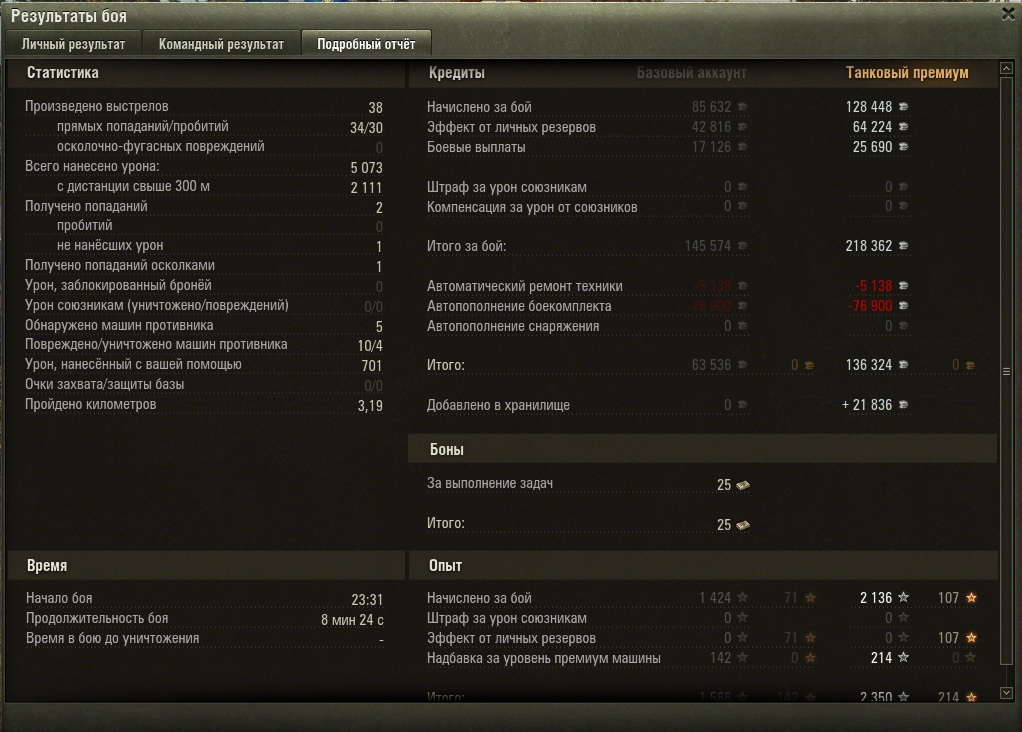Click the Всего нанесено урона value 5 073

(x=366, y=168)
